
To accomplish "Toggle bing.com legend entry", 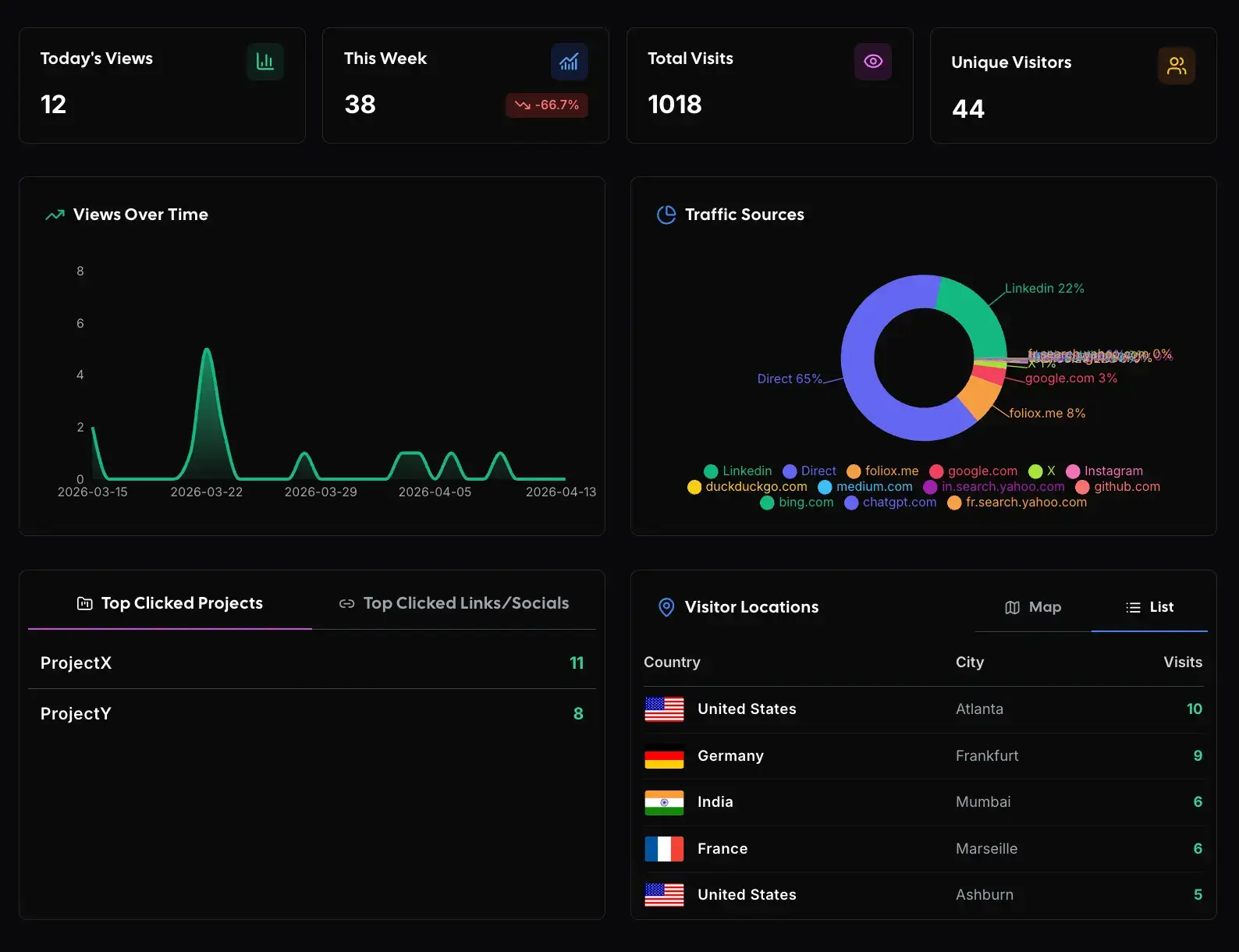I will (x=797, y=503).
